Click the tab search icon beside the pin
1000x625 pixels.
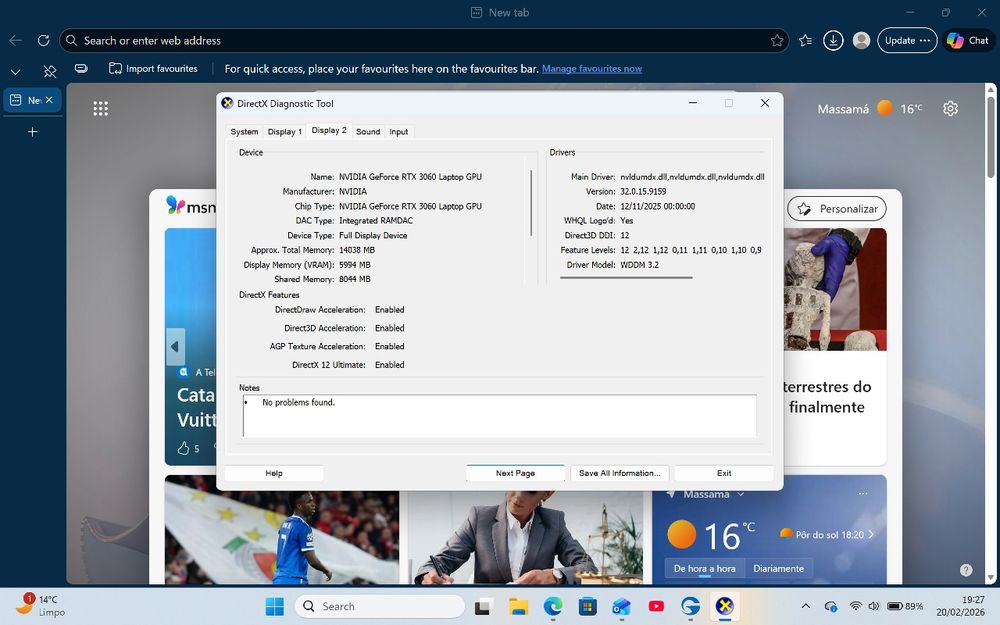(81, 68)
